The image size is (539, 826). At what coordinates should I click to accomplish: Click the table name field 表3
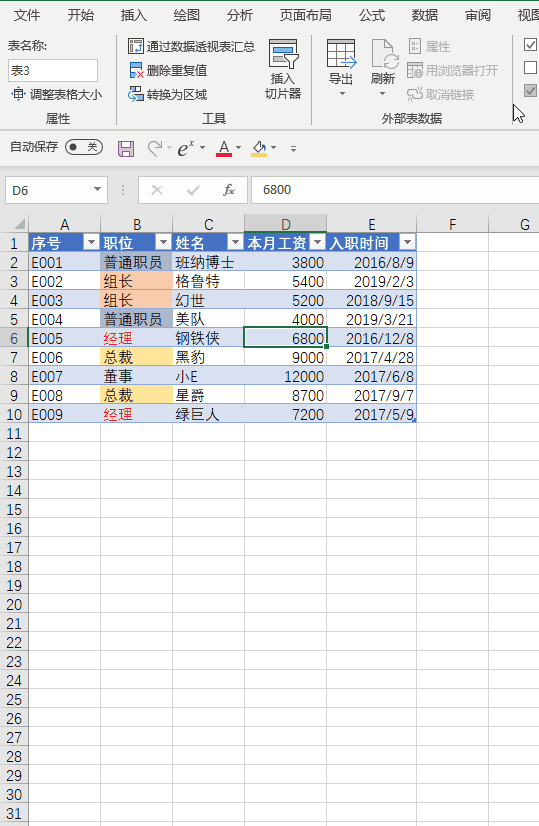pos(53,70)
